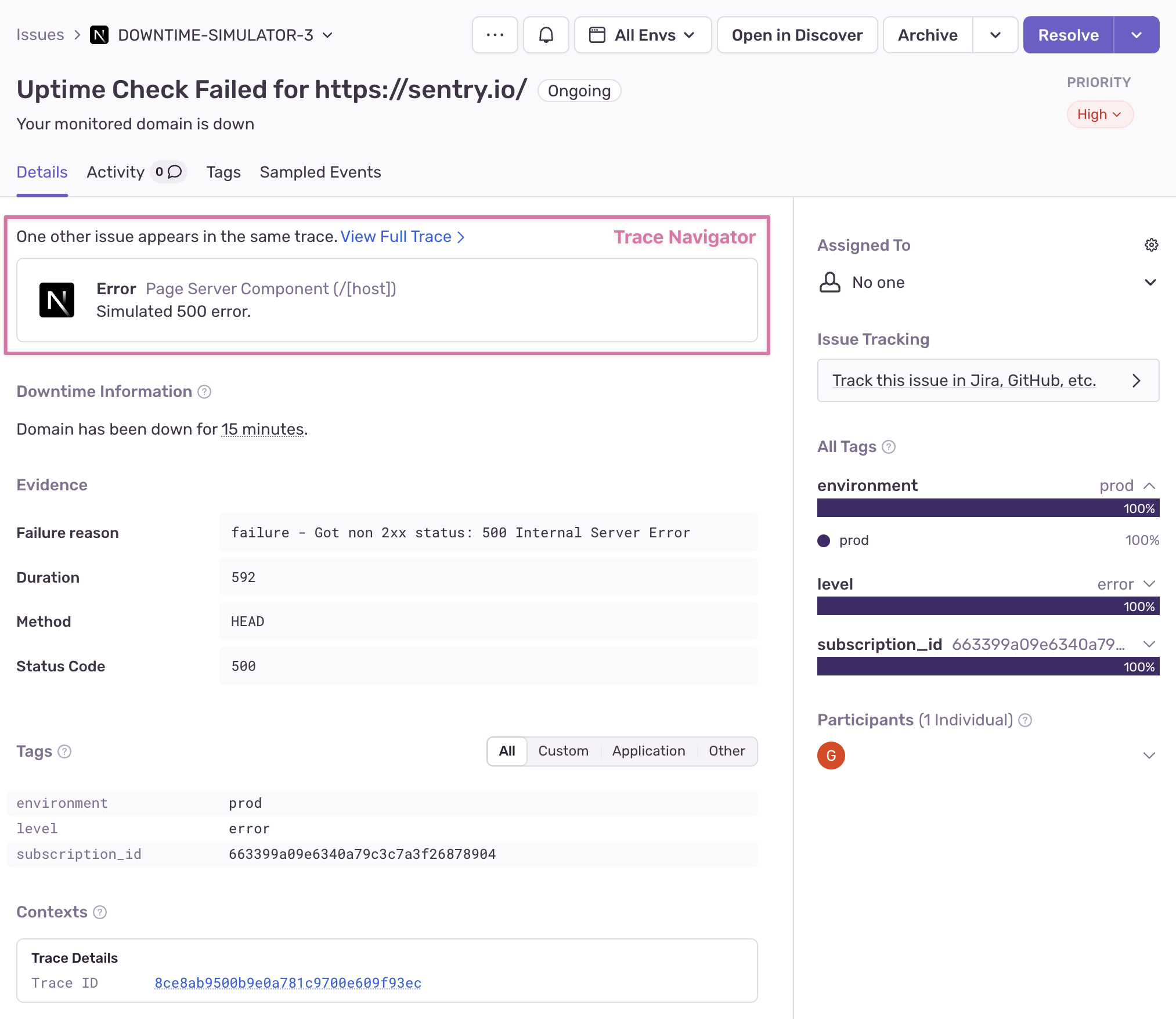This screenshot has width=1176, height=1019.
Task: Switch to the Sampled Events tab
Action: pos(320,172)
